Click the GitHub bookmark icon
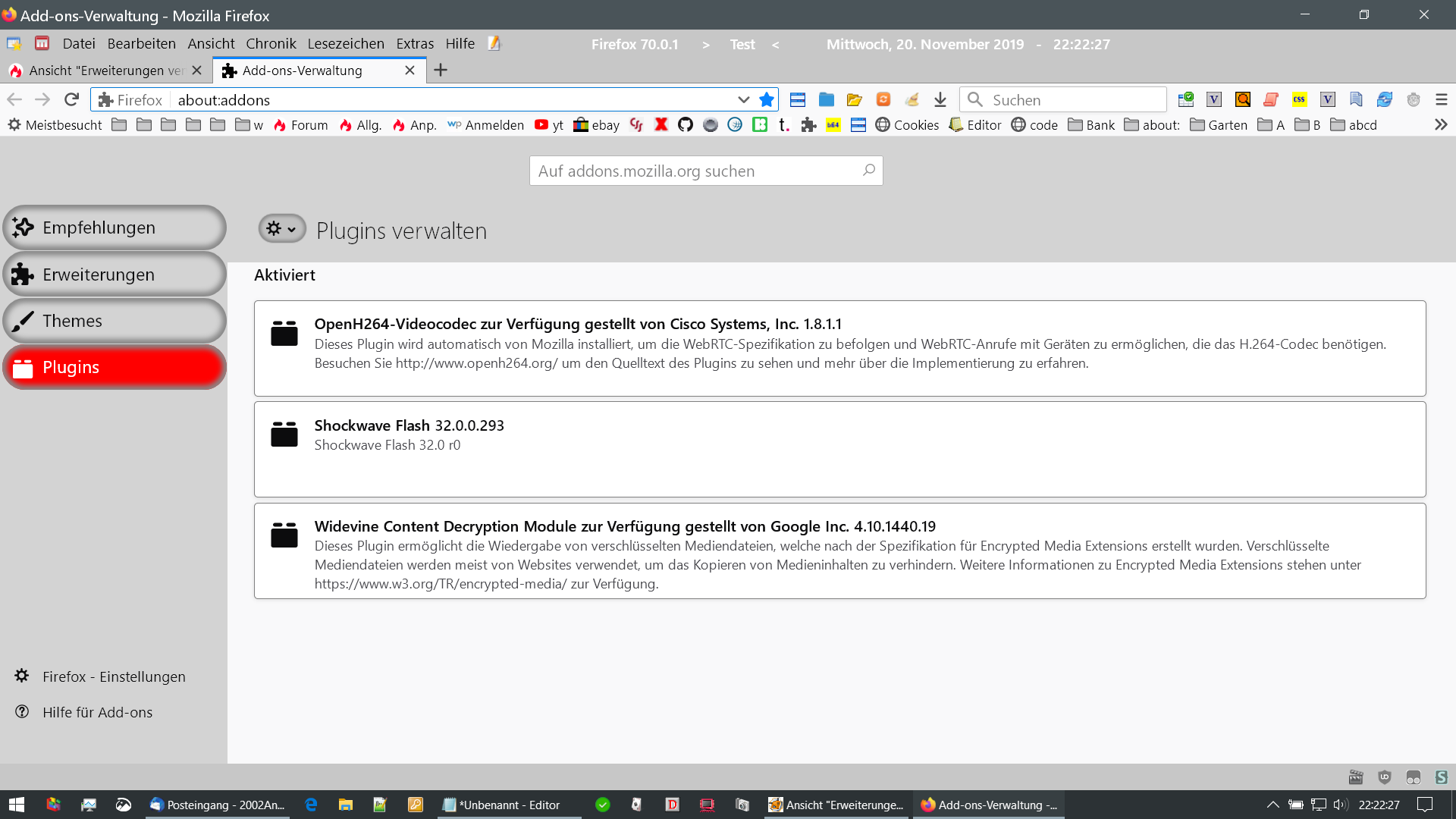The width and height of the screenshot is (1456, 819). tap(686, 124)
